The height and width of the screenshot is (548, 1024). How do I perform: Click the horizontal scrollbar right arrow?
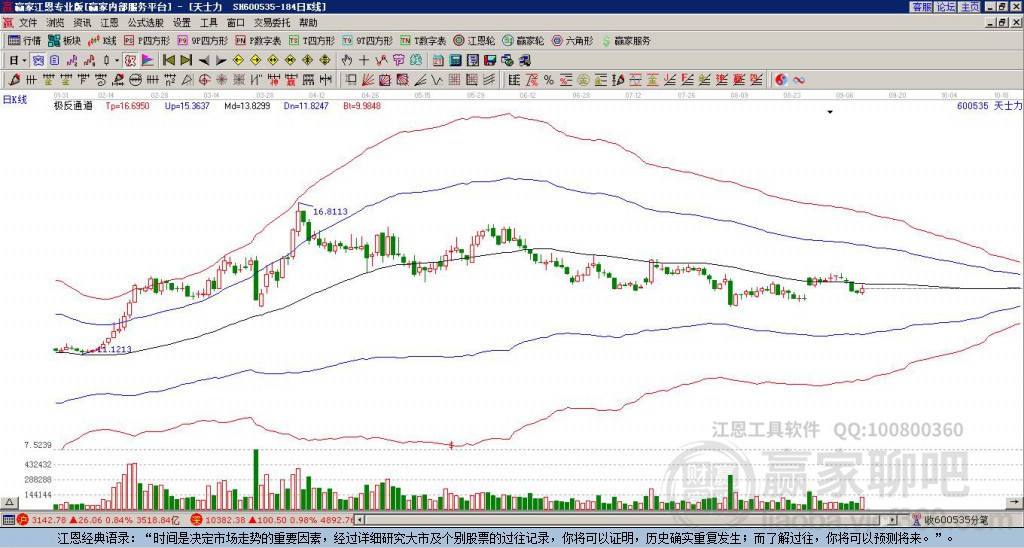892,520
